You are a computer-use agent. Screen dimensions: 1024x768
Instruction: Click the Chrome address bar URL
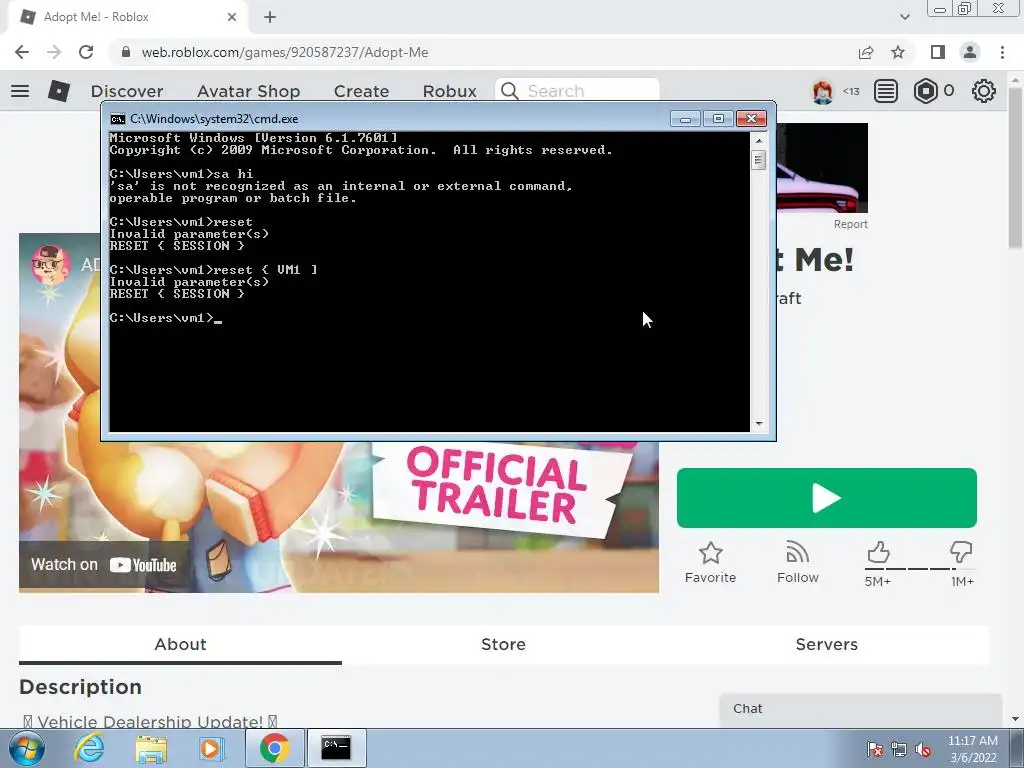[285, 52]
